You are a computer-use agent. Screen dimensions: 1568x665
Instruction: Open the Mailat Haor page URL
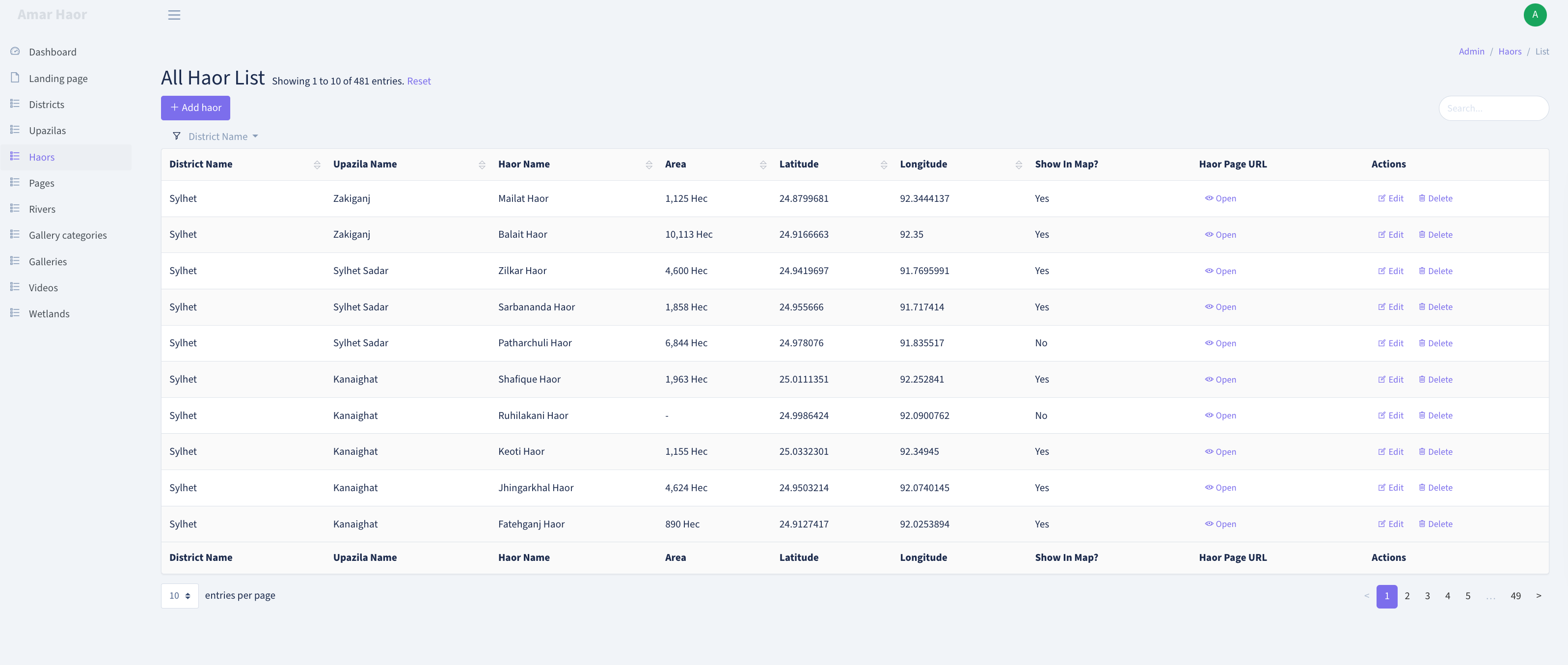point(1220,198)
